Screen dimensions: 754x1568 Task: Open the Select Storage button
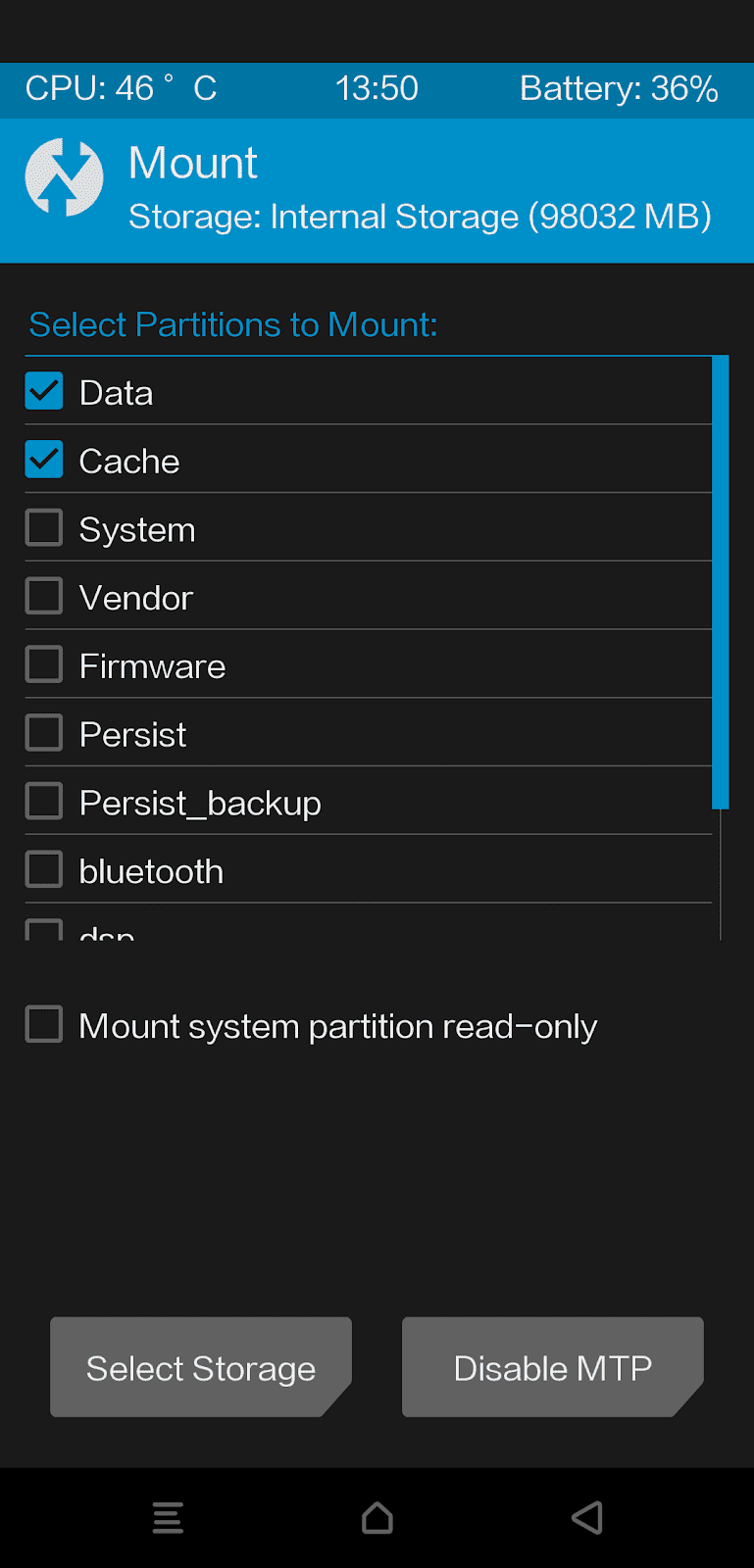pyautogui.click(x=200, y=1367)
